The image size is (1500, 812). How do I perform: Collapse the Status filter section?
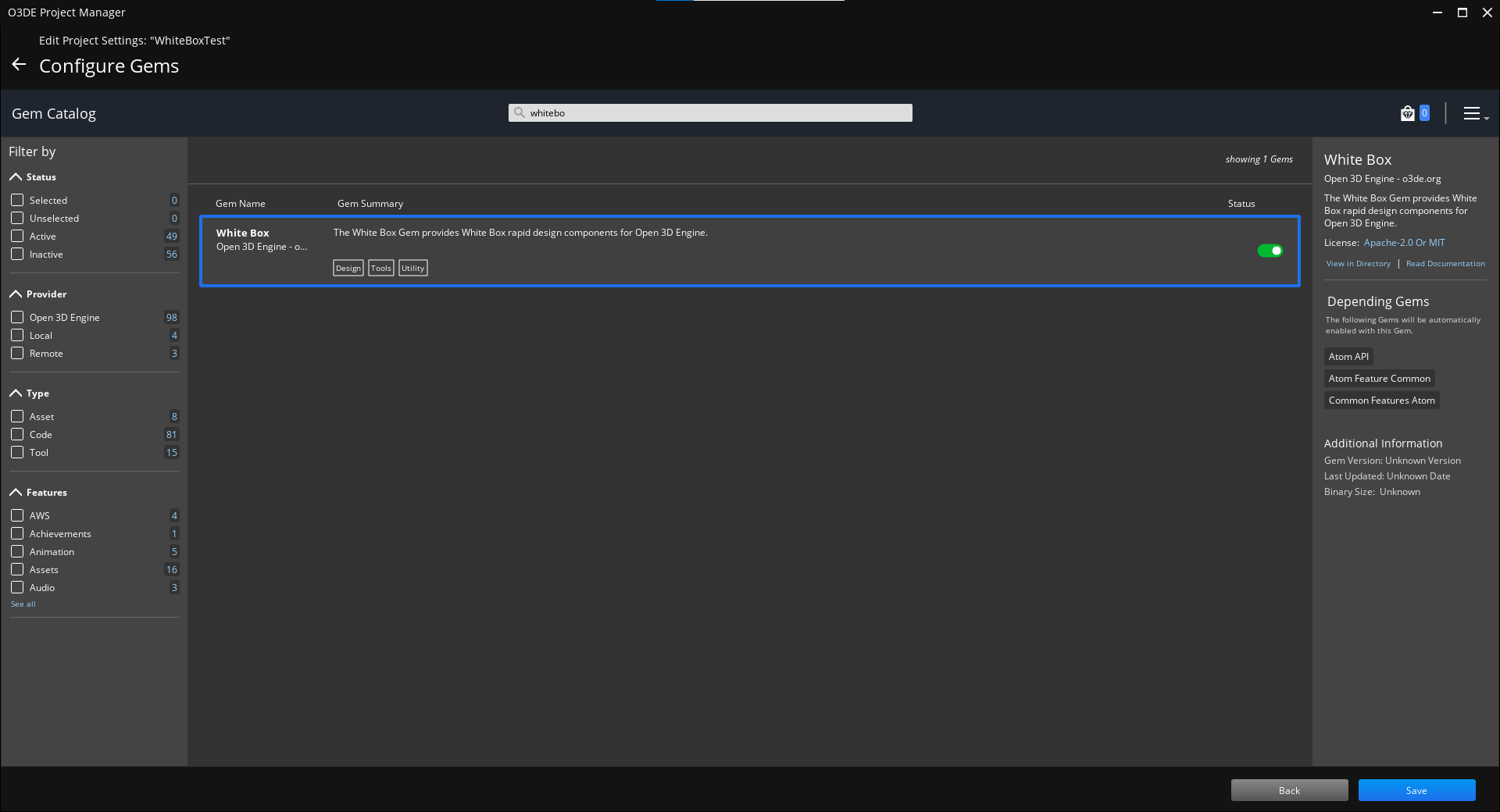point(14,176)
